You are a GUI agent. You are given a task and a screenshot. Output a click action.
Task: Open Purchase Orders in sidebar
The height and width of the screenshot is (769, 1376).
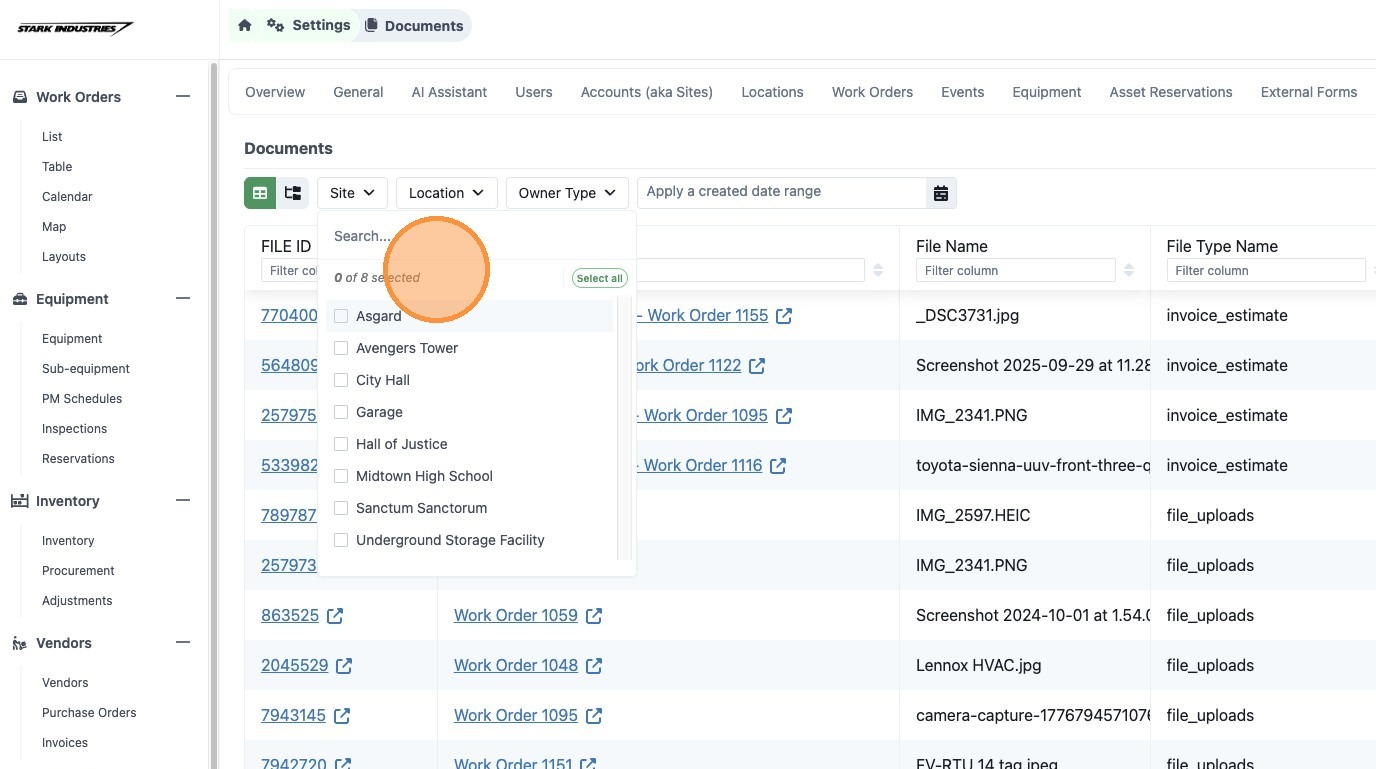pyautogui.click(x=89, y=713)
